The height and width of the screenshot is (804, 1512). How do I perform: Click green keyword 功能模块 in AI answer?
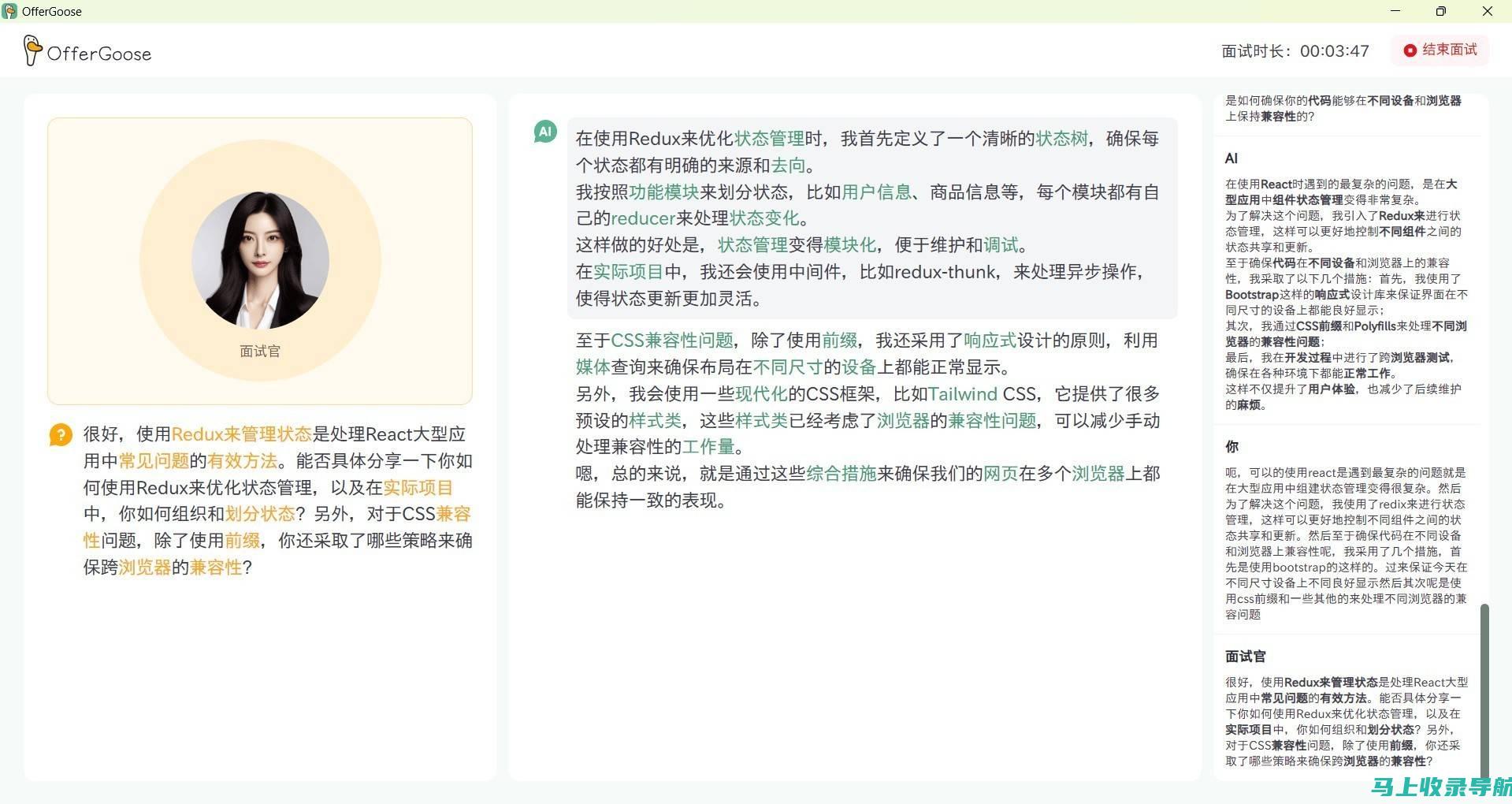664,192
